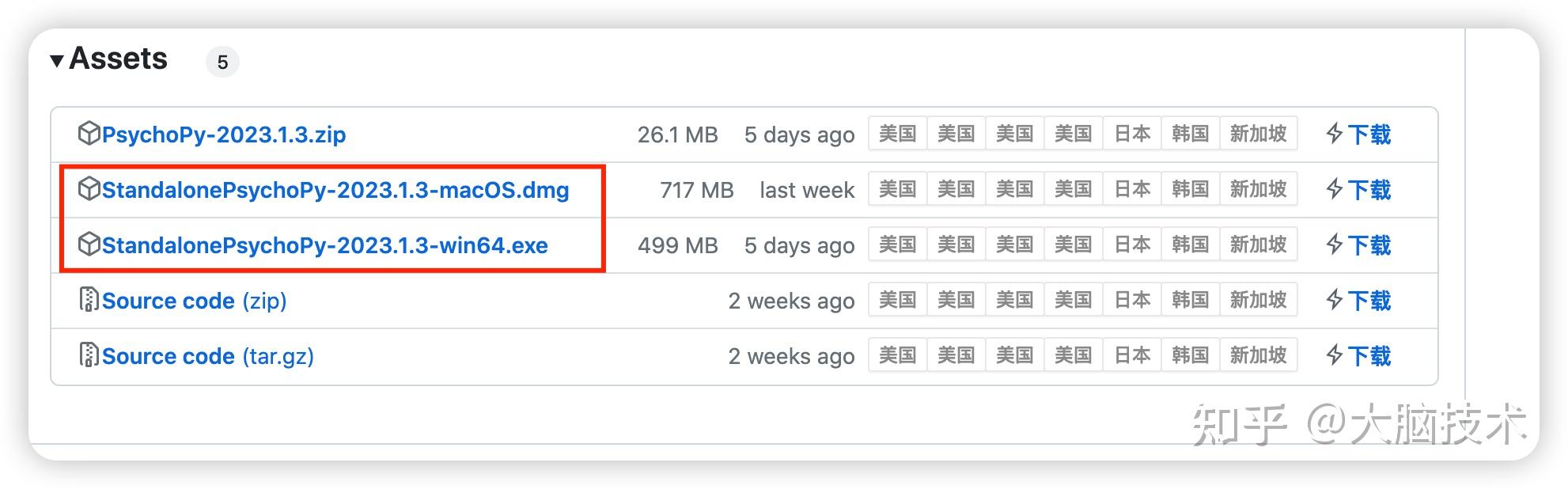Click file icon beside Source code (tar.gz)
1568x489 pixels.
point(89,355)
